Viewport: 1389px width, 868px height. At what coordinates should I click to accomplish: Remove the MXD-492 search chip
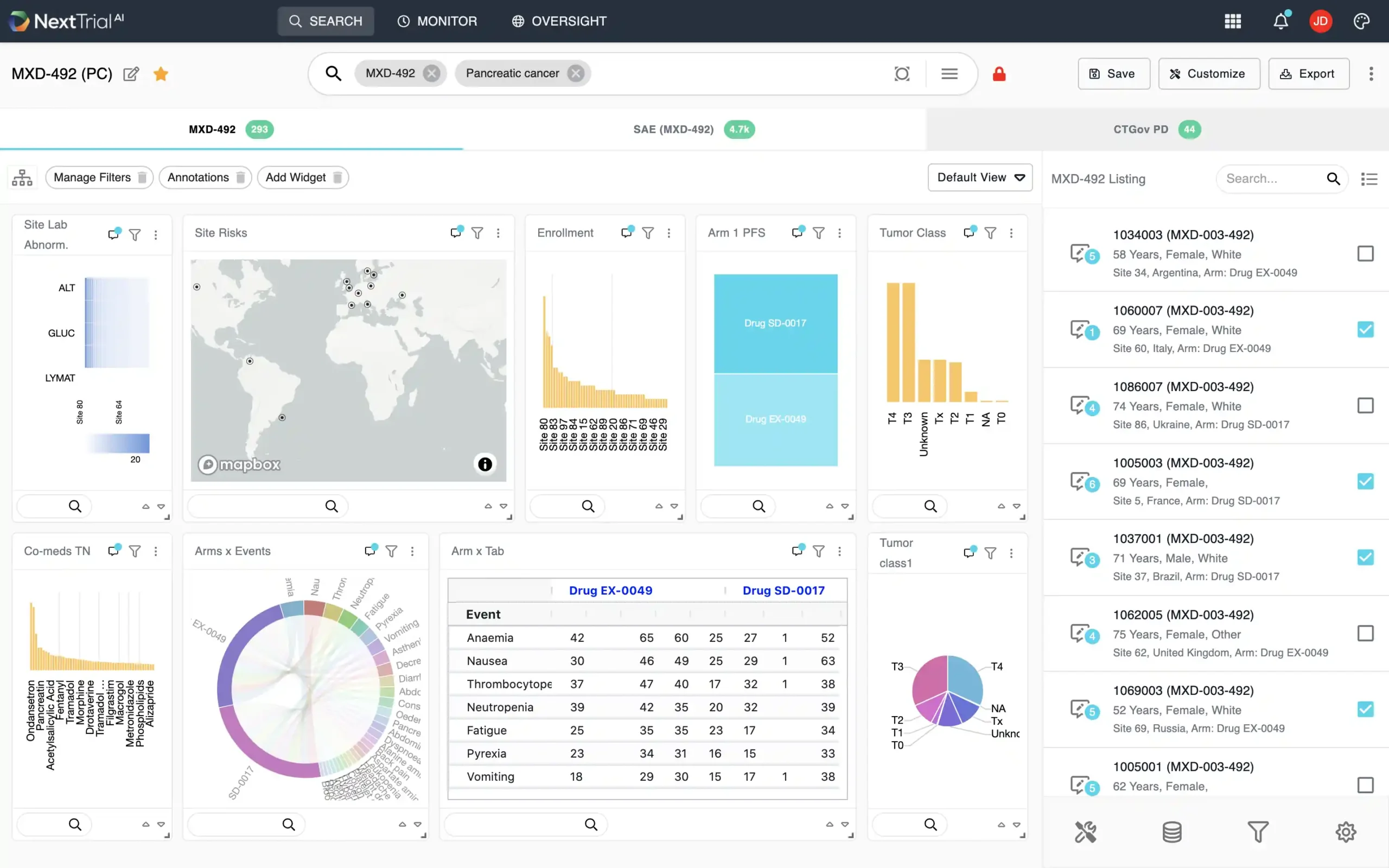coord(432,73)
